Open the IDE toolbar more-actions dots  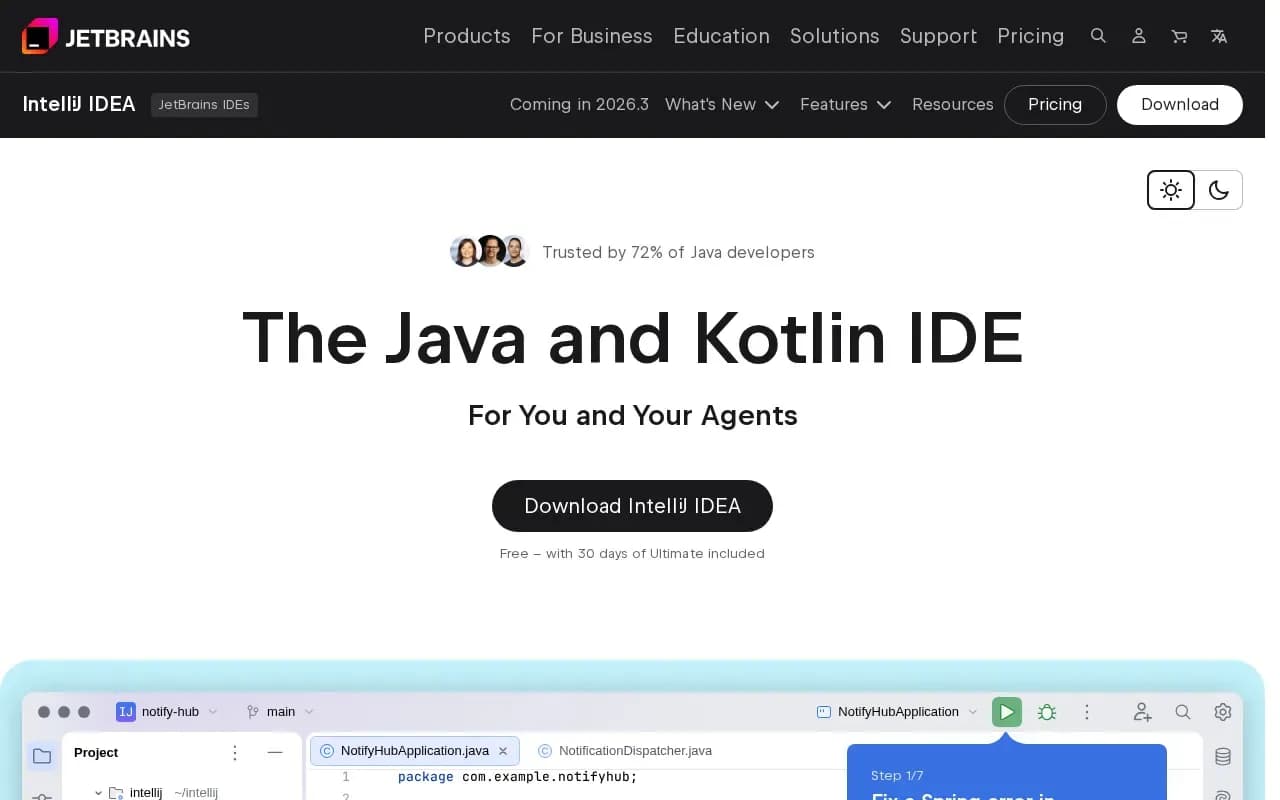pyautogui.click(x=1087, y=712)
